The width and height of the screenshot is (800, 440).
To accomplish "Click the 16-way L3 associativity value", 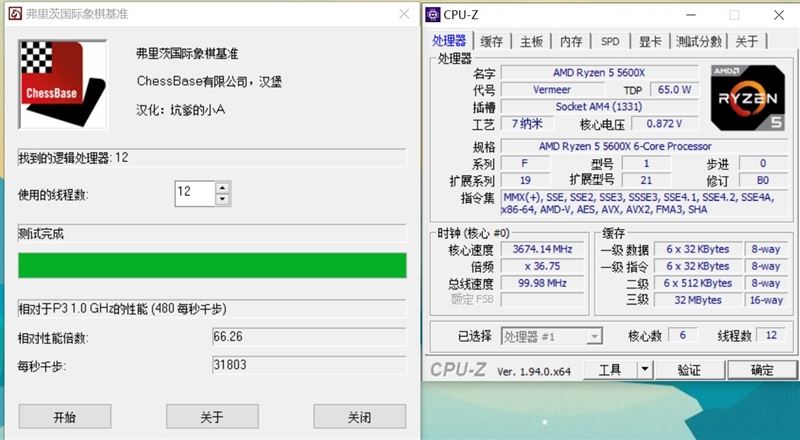I will point(766,300).
